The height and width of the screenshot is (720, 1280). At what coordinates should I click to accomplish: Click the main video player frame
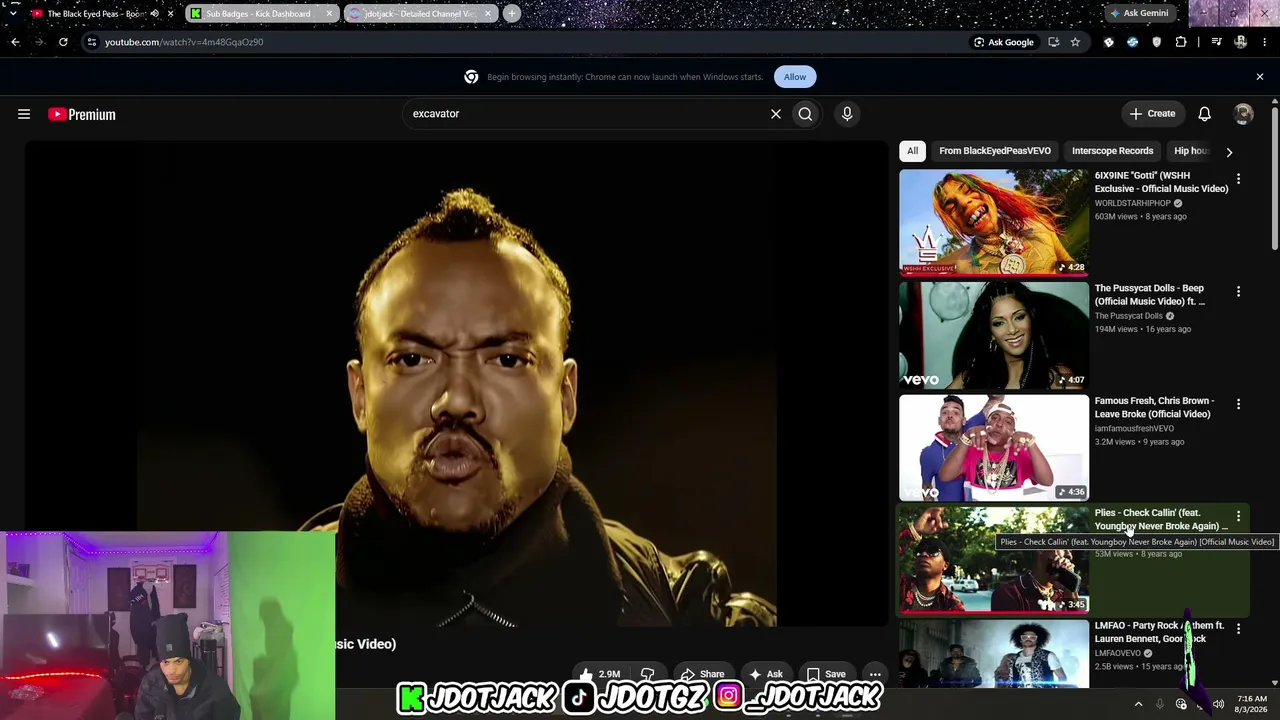(456, 384)
